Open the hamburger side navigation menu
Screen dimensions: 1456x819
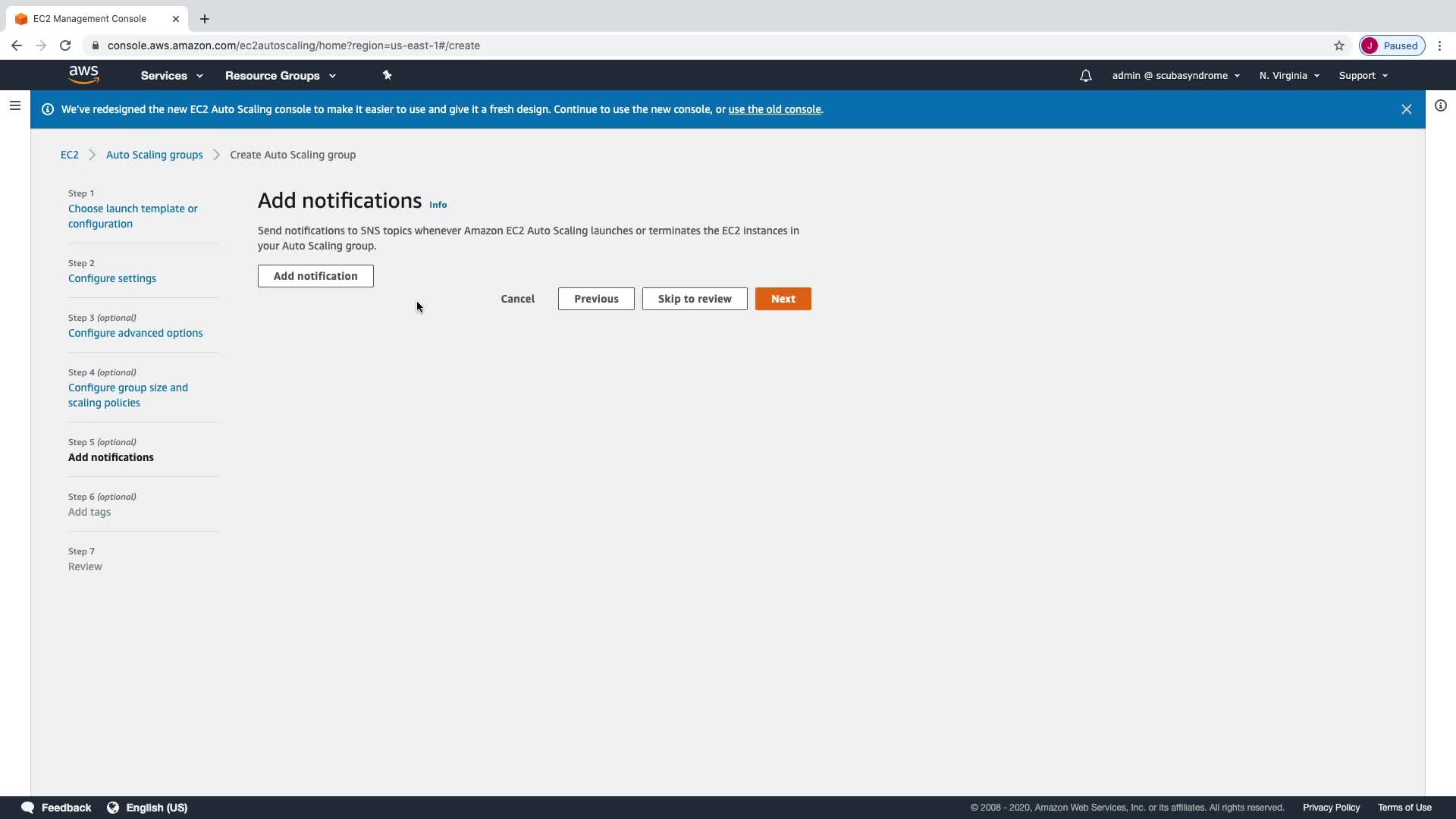click(x=14, y=105)
